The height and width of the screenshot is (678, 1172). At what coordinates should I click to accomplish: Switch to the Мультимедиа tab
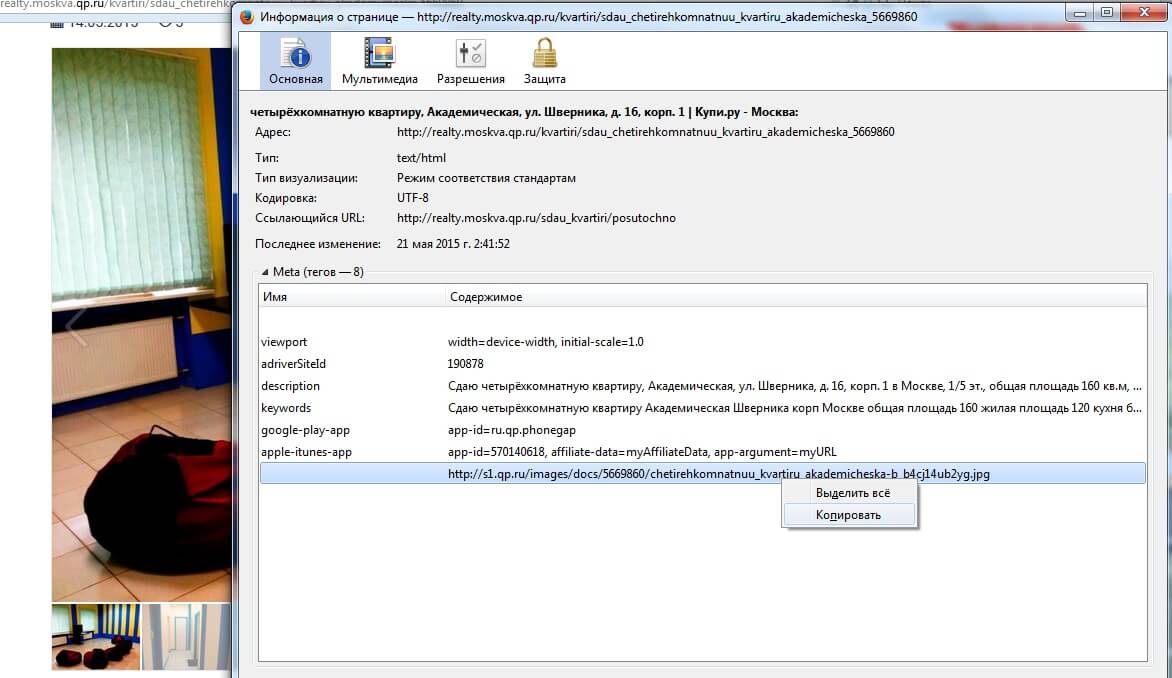[380, 61]
